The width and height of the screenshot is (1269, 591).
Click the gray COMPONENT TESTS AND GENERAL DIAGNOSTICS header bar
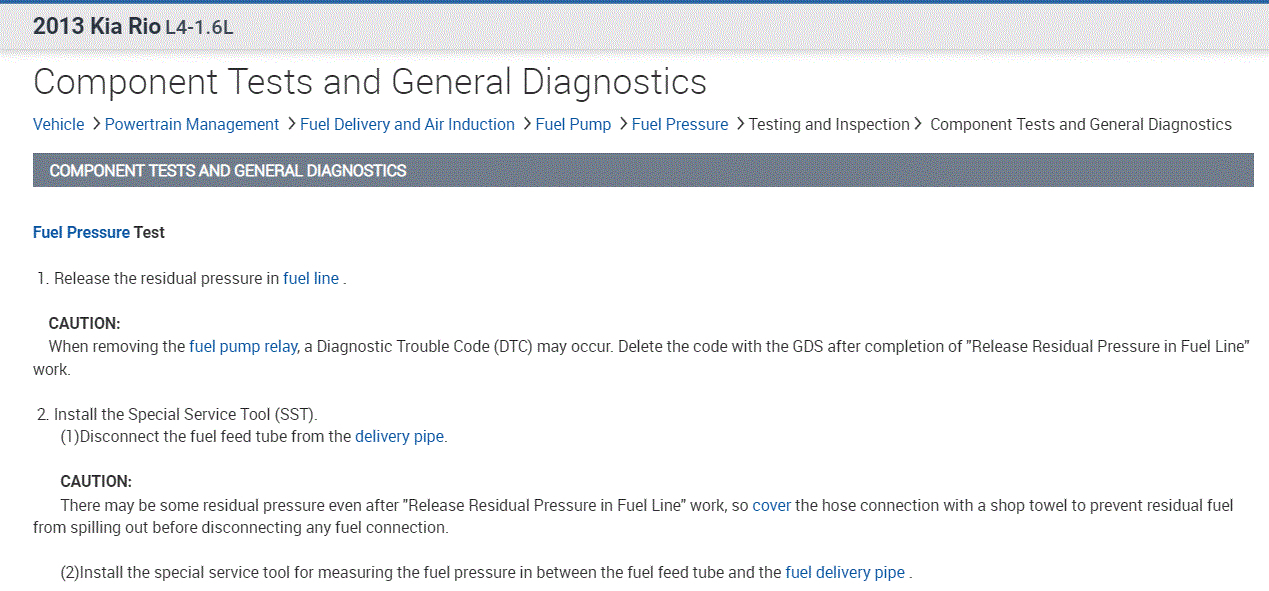[x=642, y=170]
